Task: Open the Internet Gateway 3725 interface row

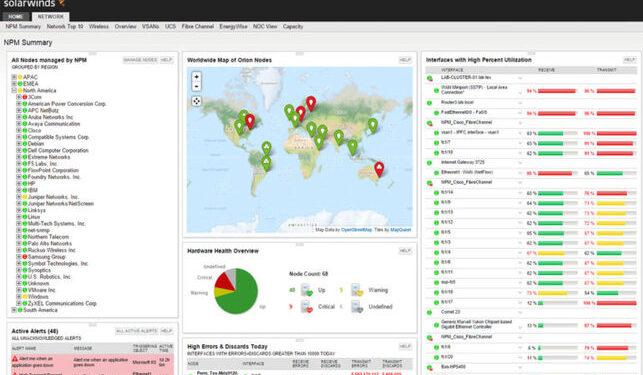Action: [x=531, y=162]
